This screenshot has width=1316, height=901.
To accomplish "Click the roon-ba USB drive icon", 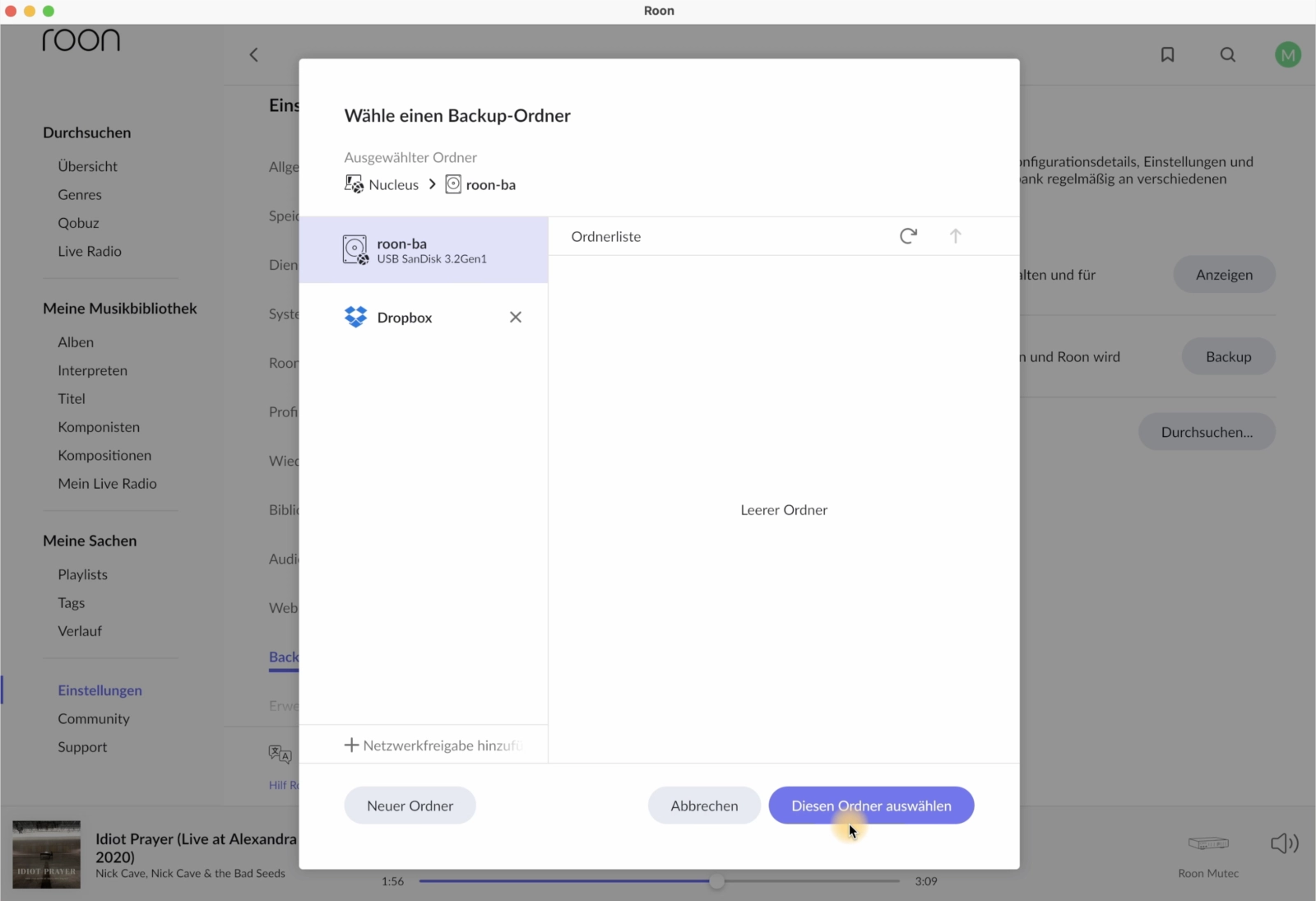I will pyautogui.click(x=355, y=249).
